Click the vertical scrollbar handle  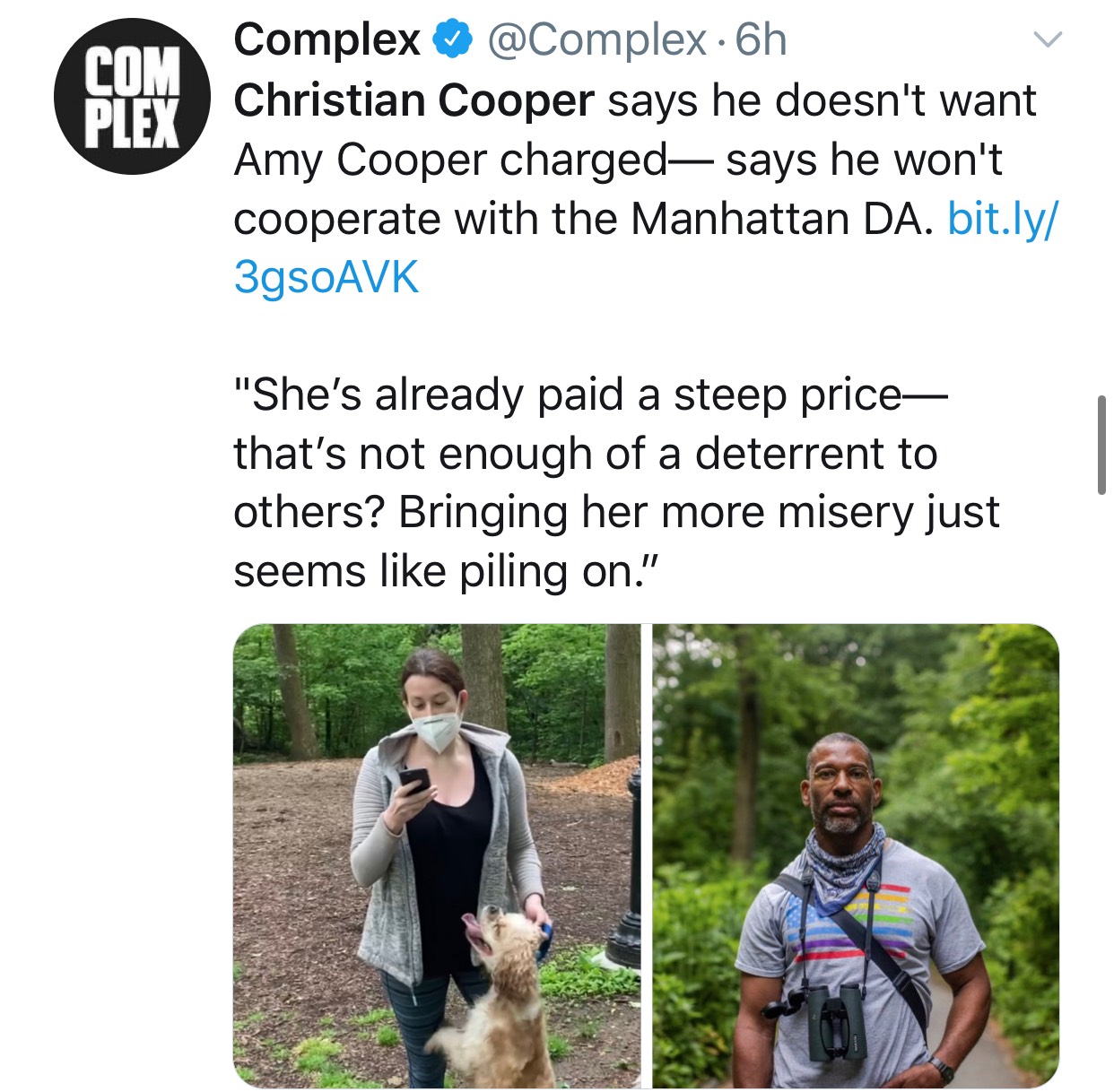[x=1101, y=445]
